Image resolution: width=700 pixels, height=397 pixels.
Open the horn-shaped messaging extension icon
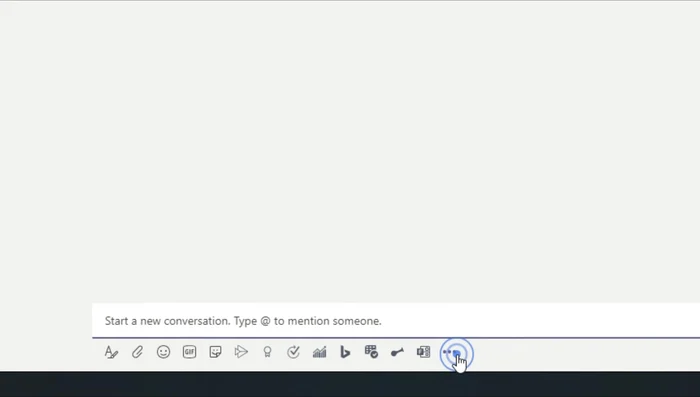397,352
